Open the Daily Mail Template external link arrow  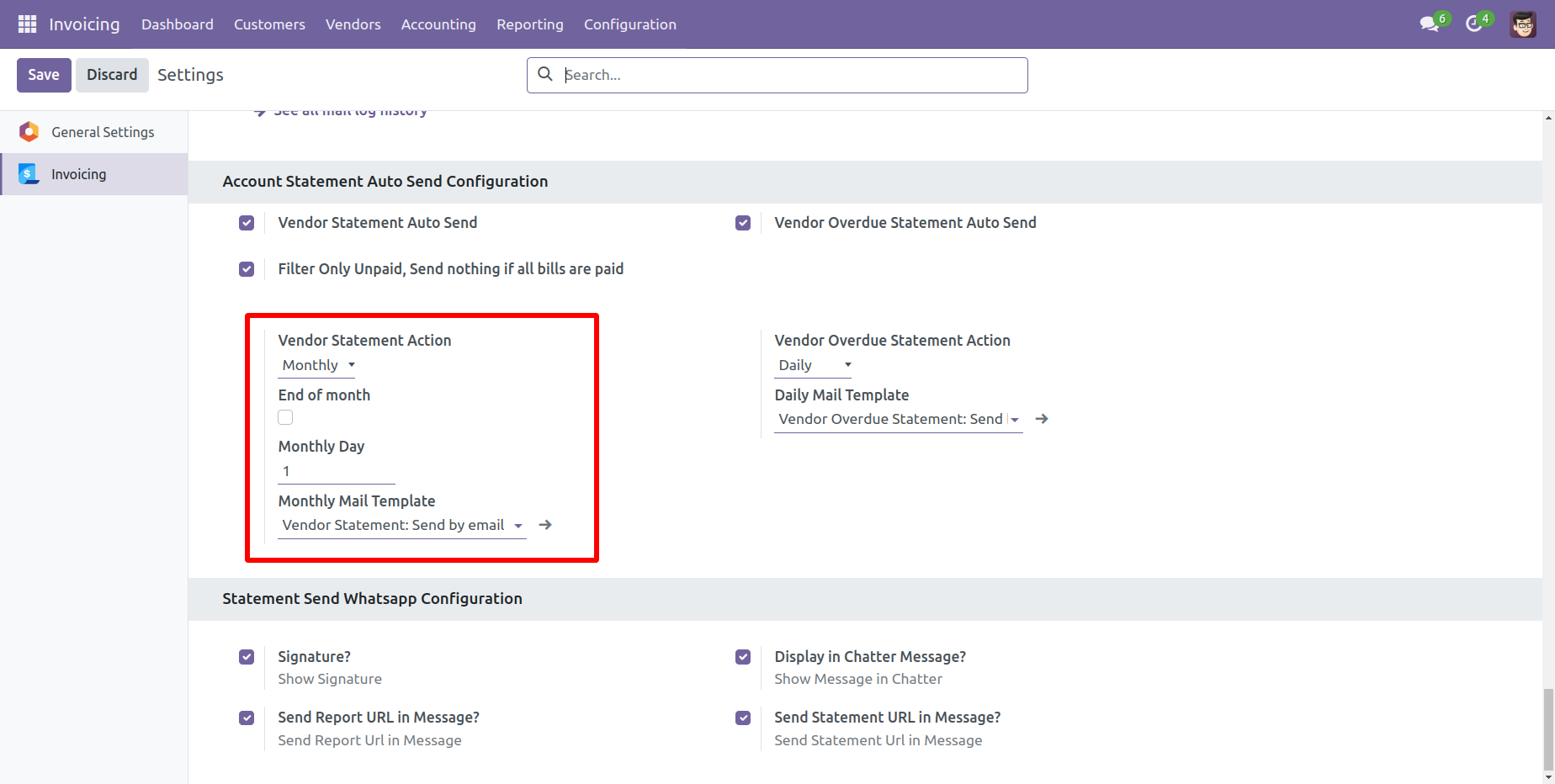(1042, 419)
